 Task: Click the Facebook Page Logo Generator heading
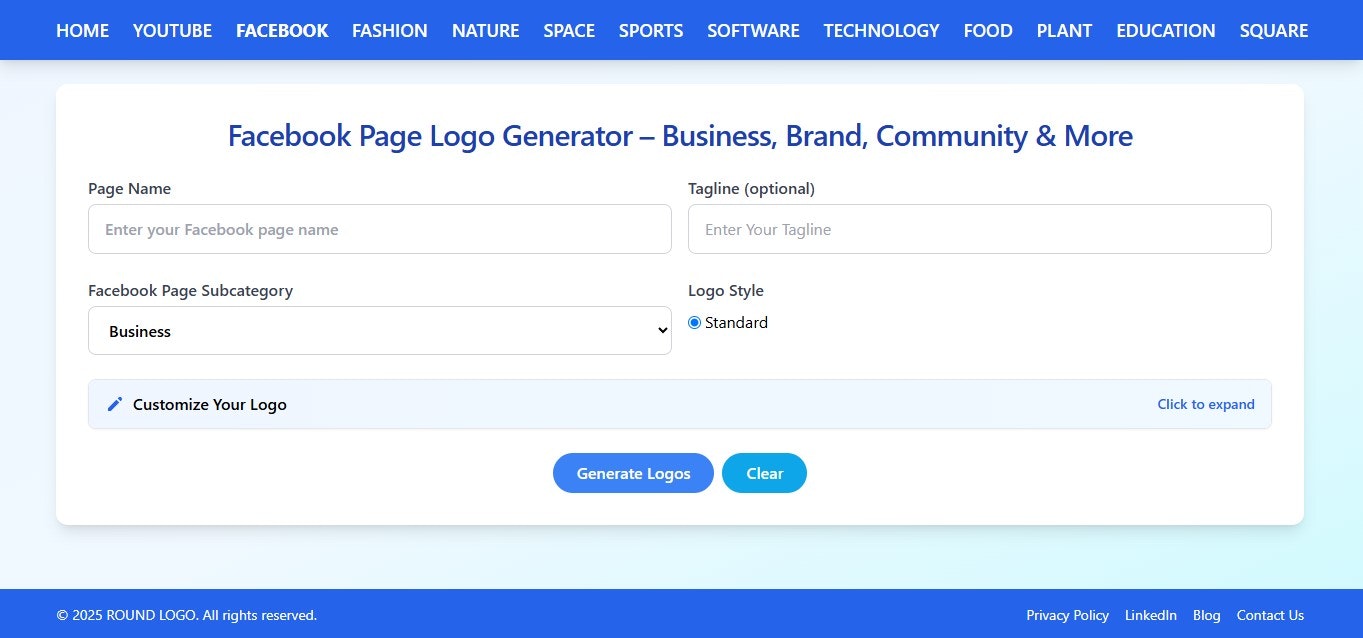pos(680,136)
